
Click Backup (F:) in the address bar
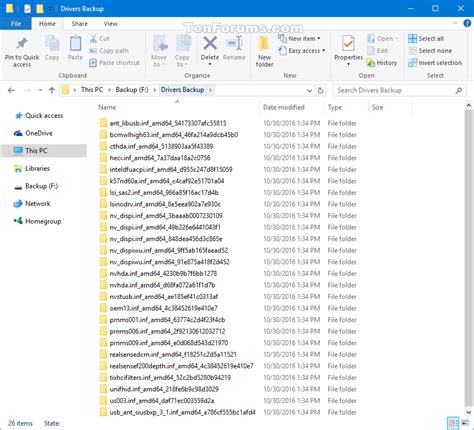click(x=132, y=90)
